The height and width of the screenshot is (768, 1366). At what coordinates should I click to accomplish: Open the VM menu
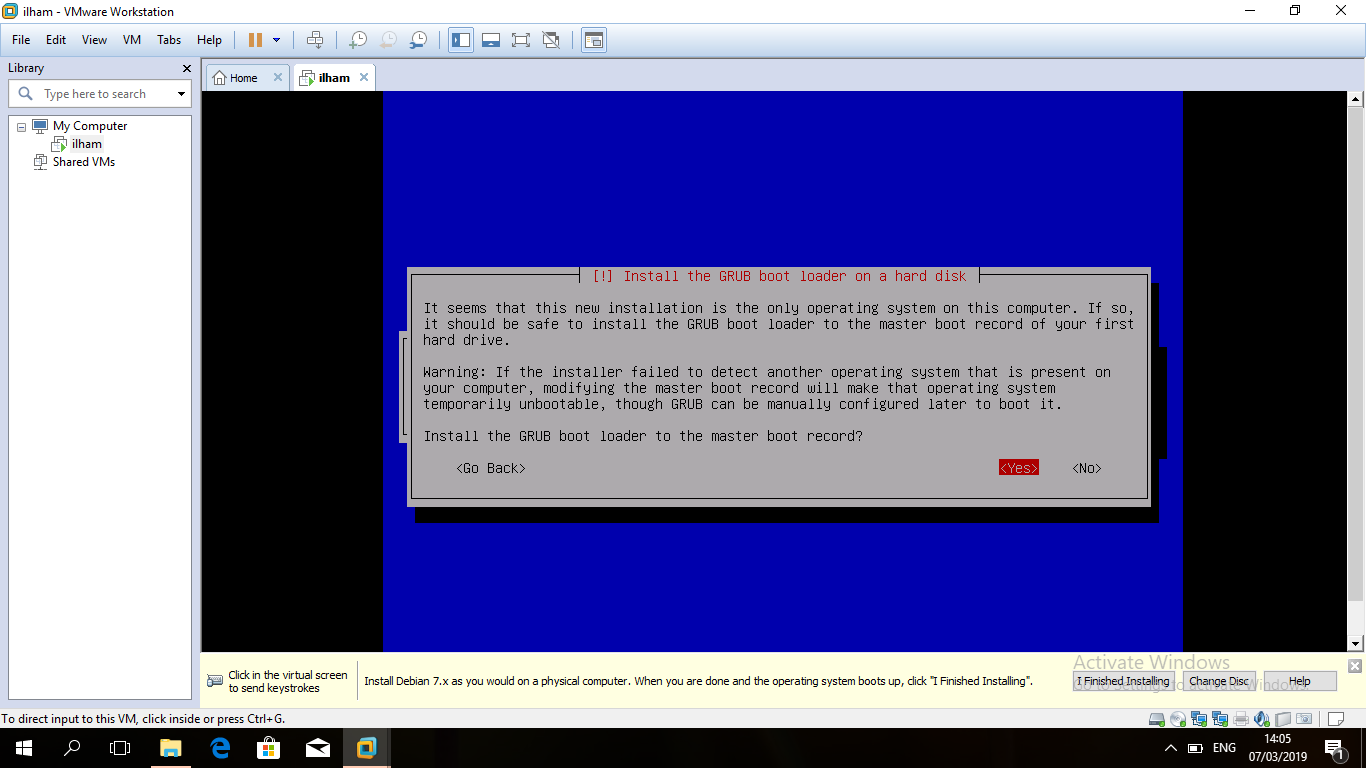(x=132, y=40)
